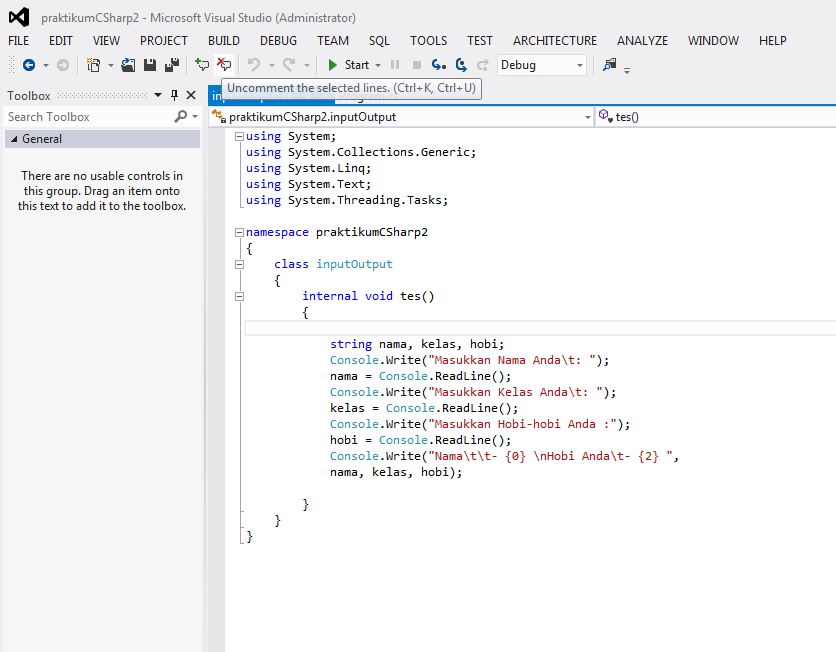
Task: Open the TOOLS menu
Action: (428, 41)
